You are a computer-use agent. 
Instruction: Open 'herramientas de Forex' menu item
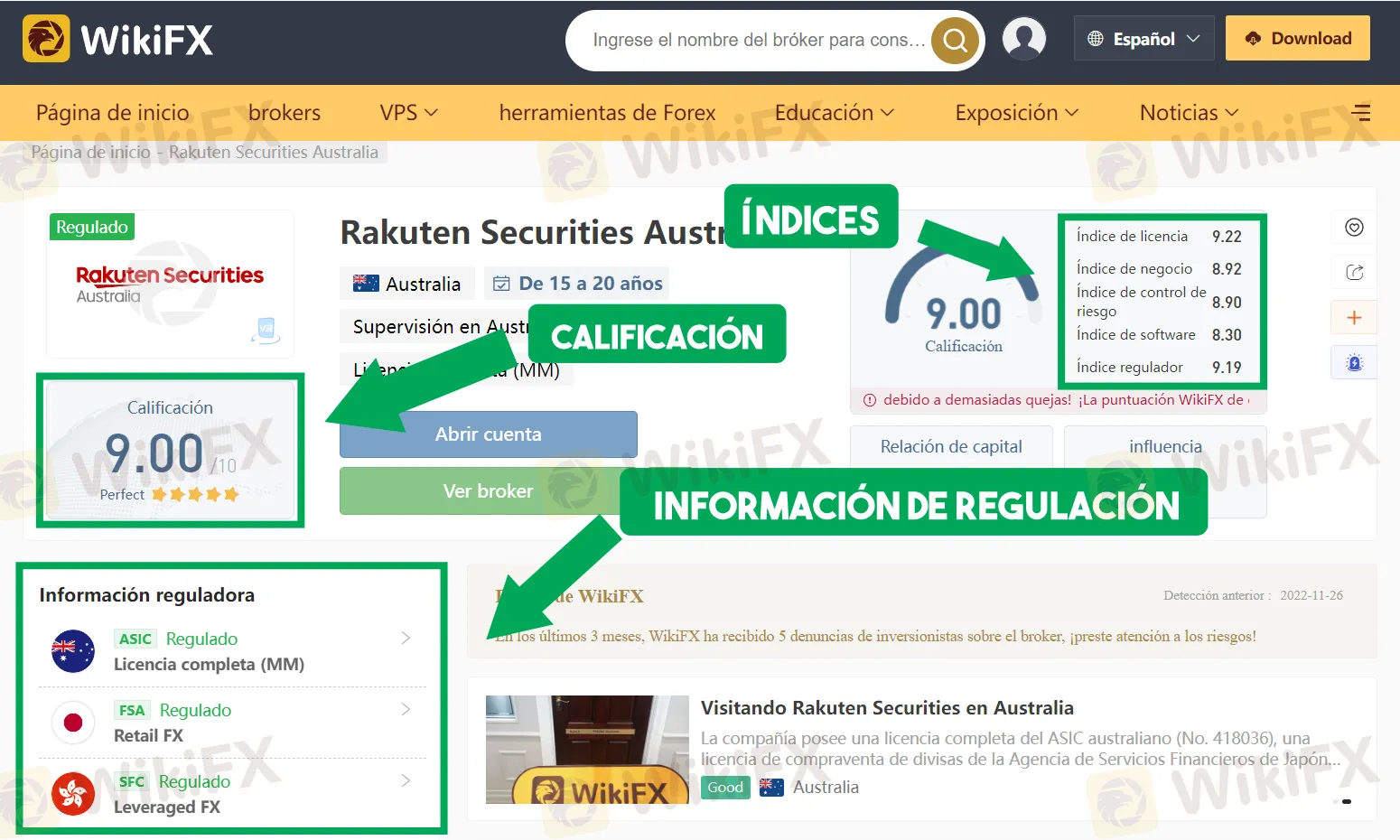point(607,113)
